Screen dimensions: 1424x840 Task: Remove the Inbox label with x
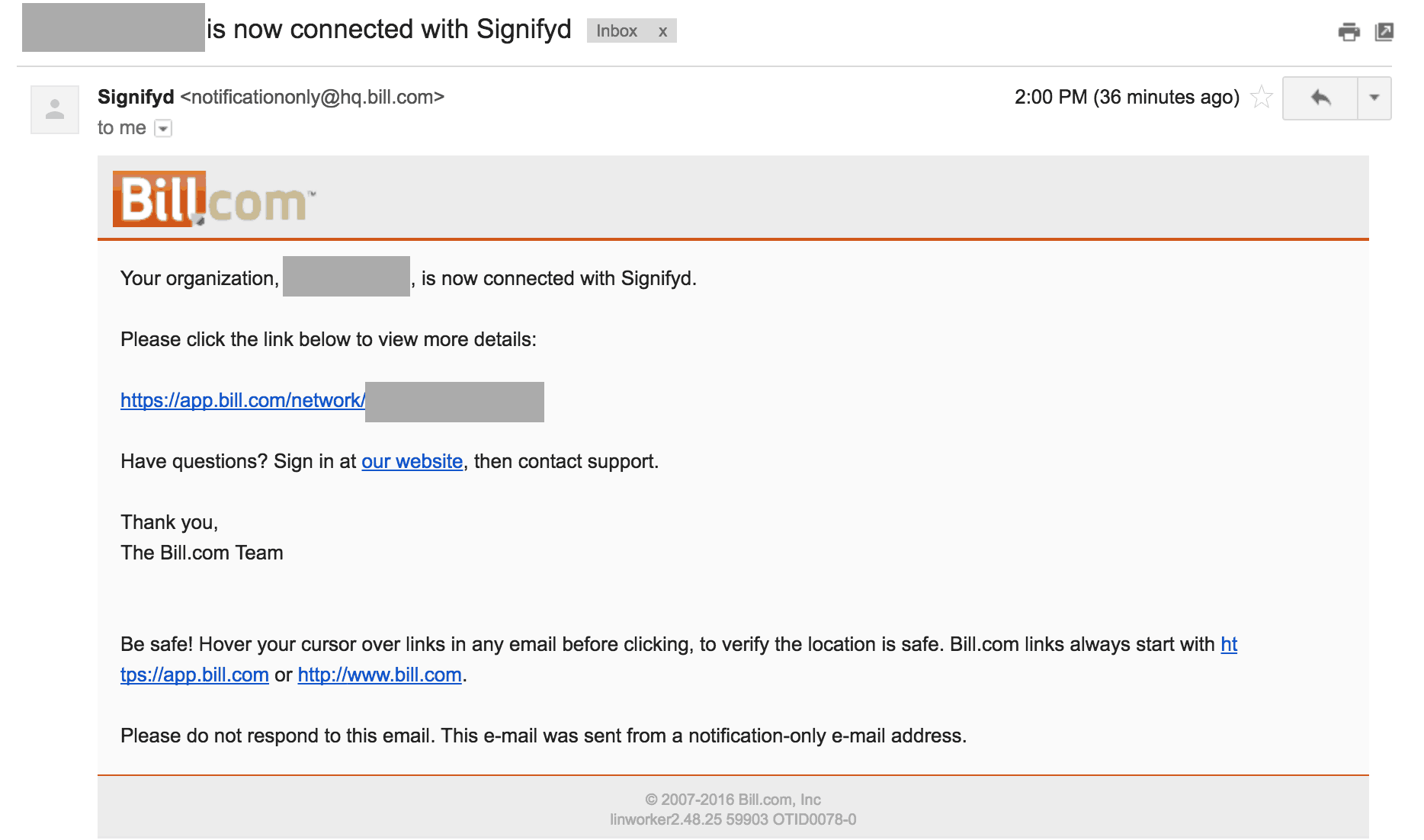[x=662, y=31]
